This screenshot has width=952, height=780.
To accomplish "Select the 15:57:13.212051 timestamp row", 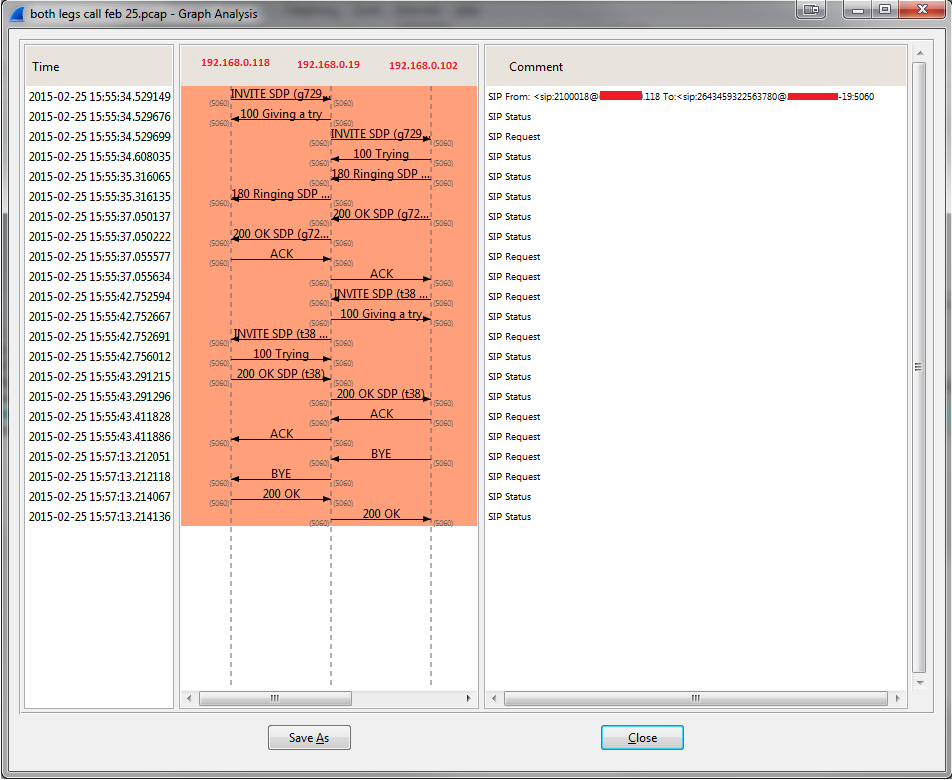I will [99, 457].
